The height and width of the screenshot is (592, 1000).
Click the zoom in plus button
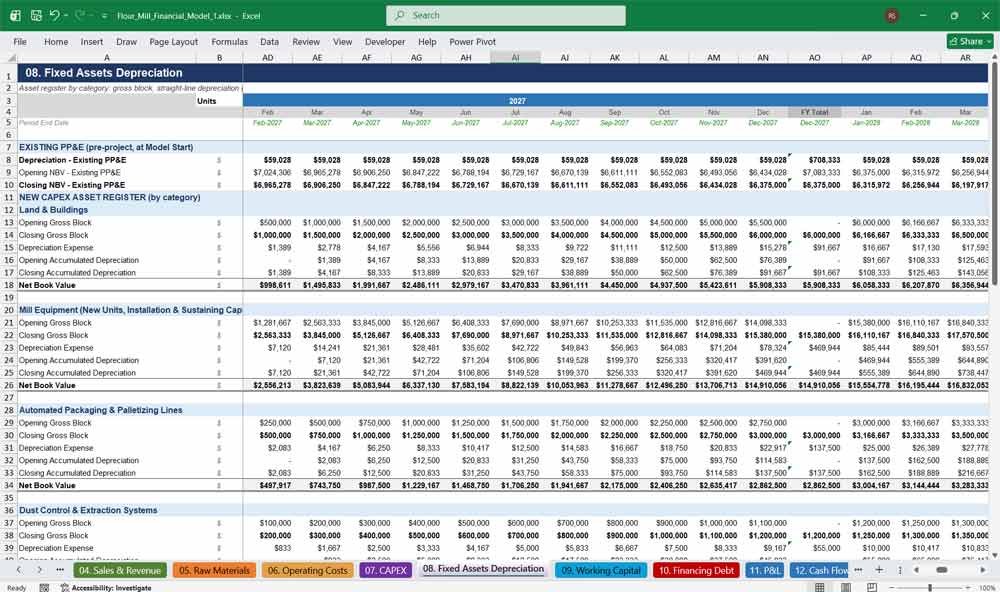click(x=969, y=588)
